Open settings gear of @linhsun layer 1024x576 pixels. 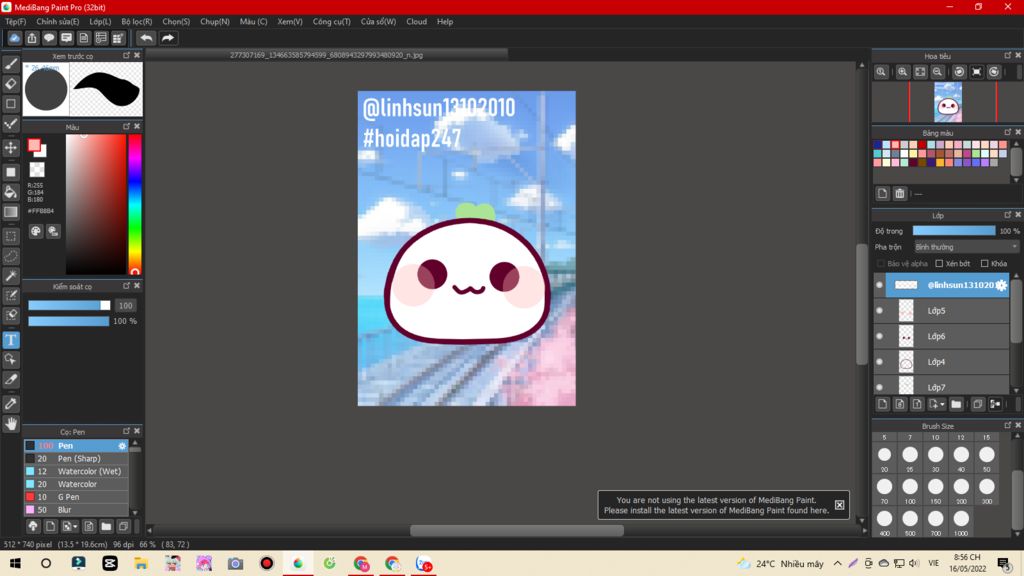1001,285
